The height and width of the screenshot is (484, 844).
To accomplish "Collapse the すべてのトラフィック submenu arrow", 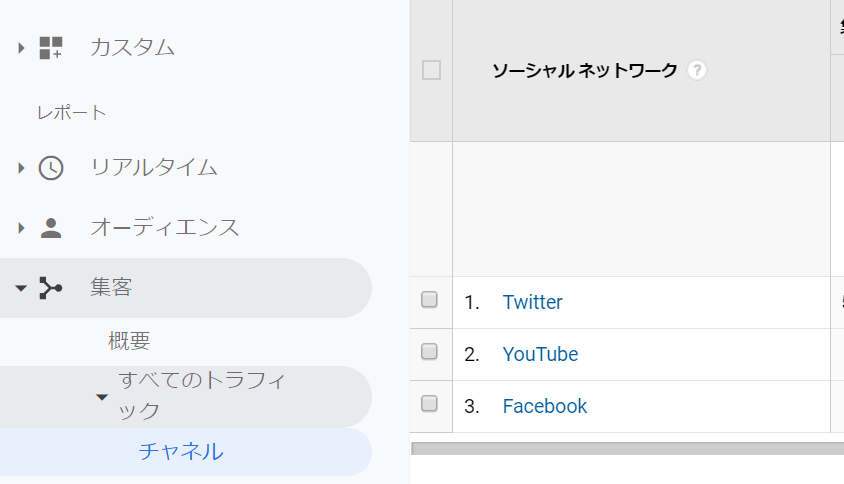I will pos(102,397).
